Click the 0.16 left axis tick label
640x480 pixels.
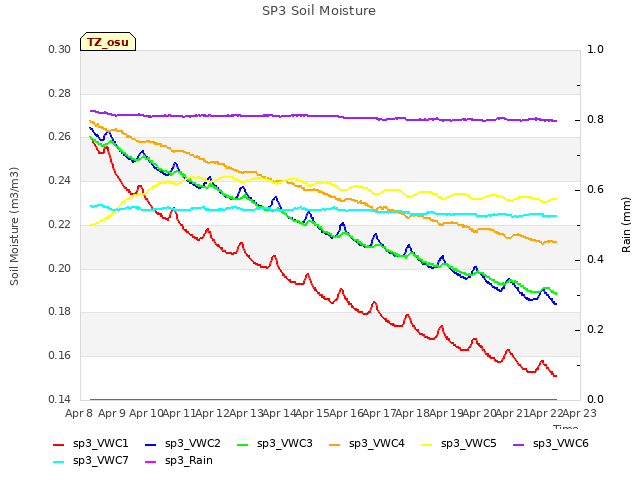coord(60,356)
